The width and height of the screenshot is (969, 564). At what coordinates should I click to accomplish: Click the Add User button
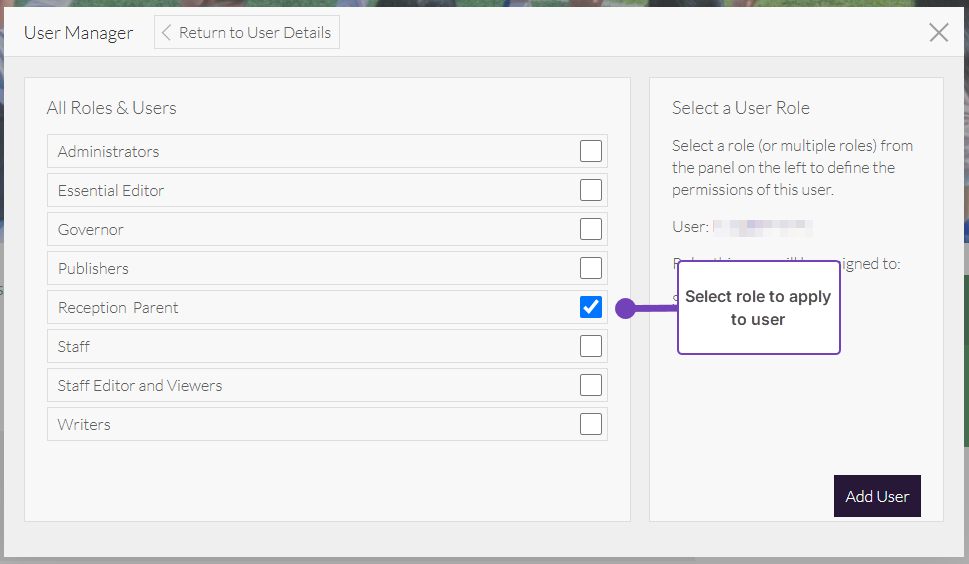coord(877,496)
